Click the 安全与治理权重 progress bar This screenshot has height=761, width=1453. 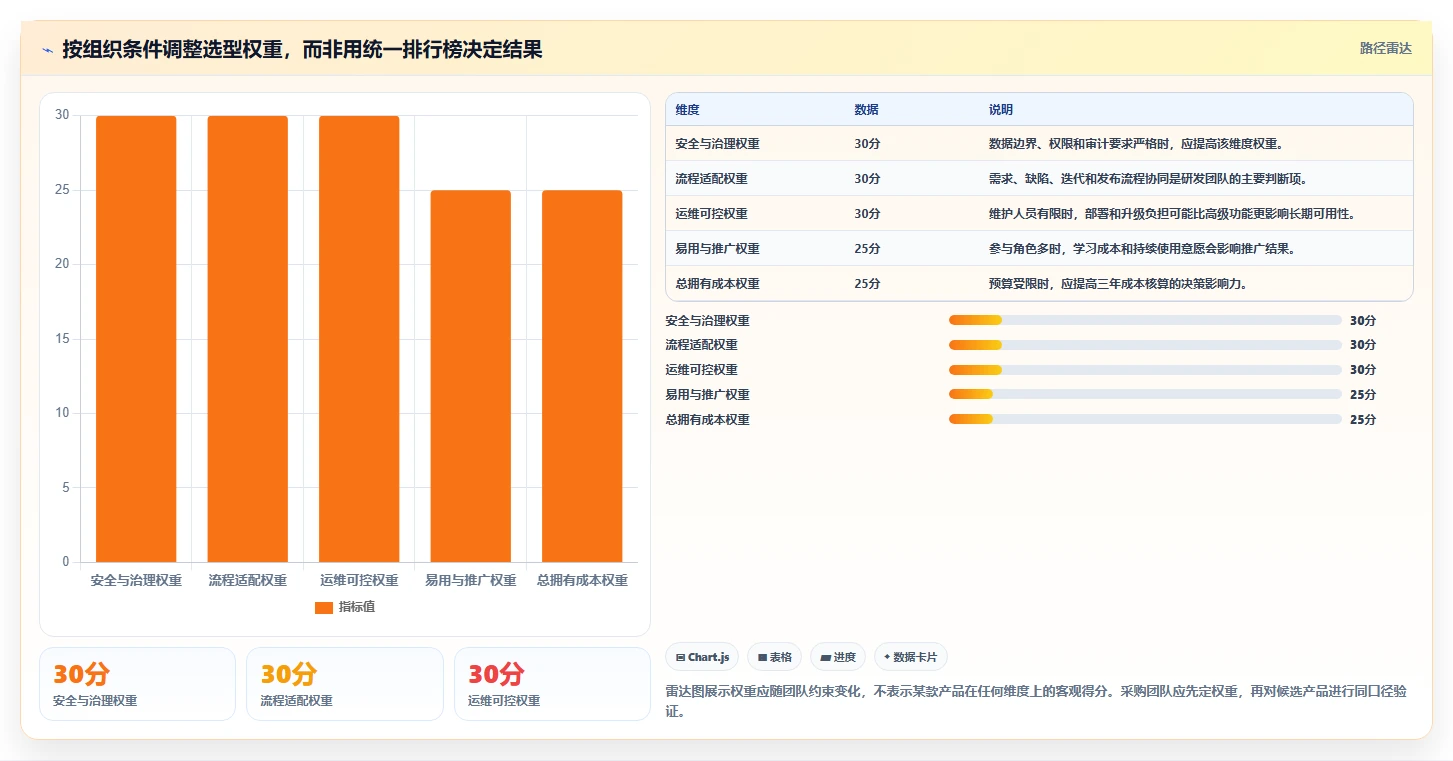point(1145,320)
